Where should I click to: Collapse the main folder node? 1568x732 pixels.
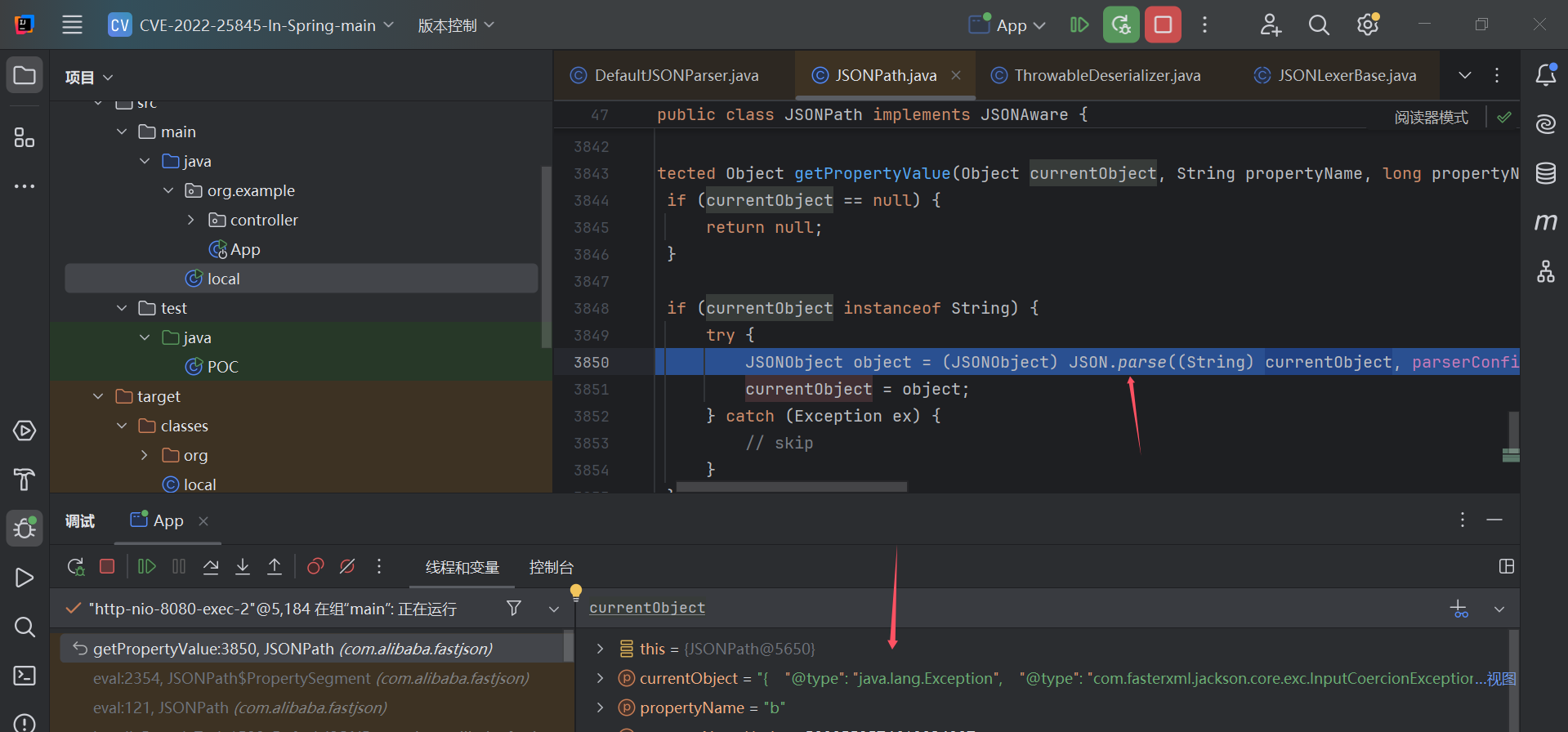(x=122, y=132)
